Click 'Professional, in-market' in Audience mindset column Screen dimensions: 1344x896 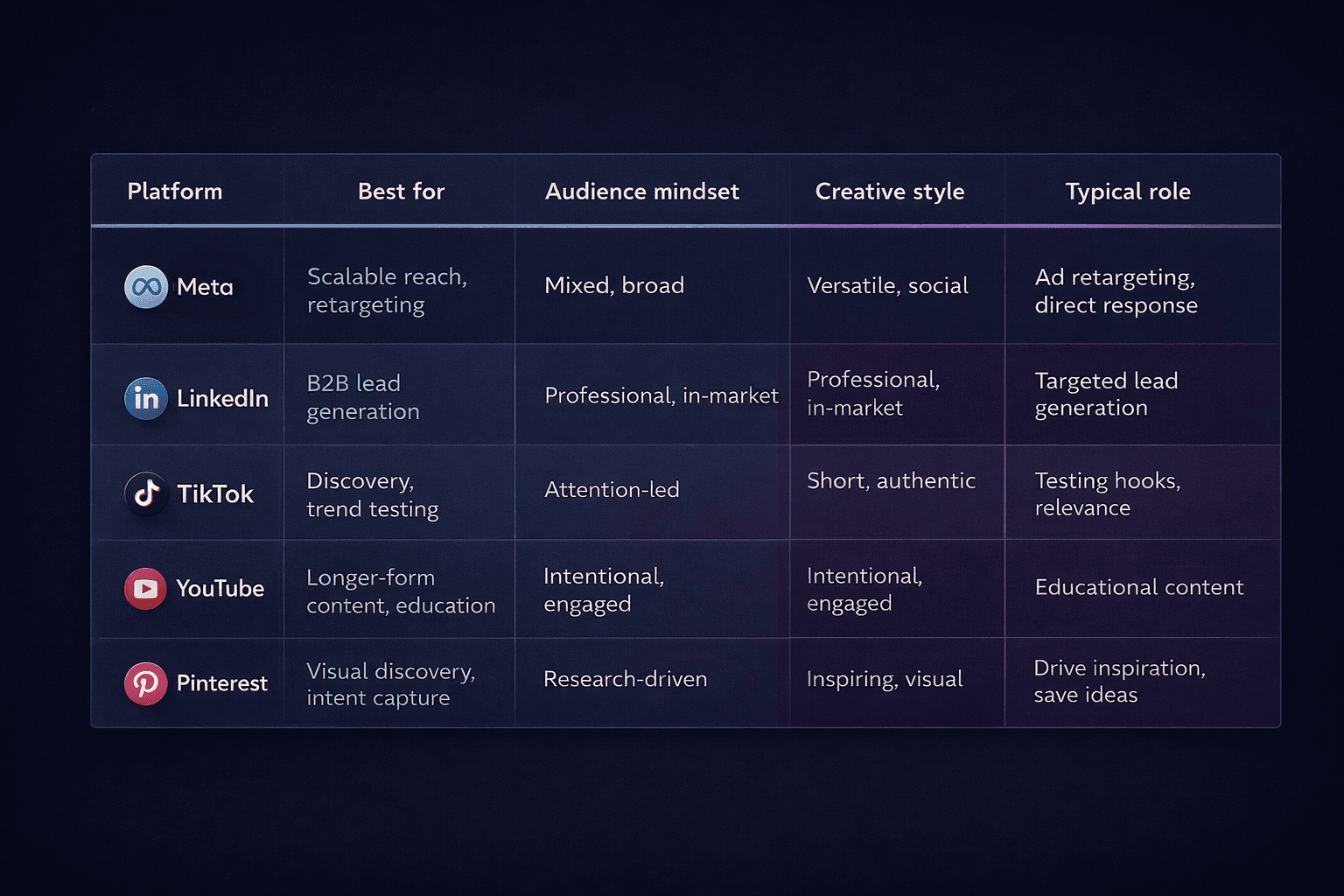[661, 395]
